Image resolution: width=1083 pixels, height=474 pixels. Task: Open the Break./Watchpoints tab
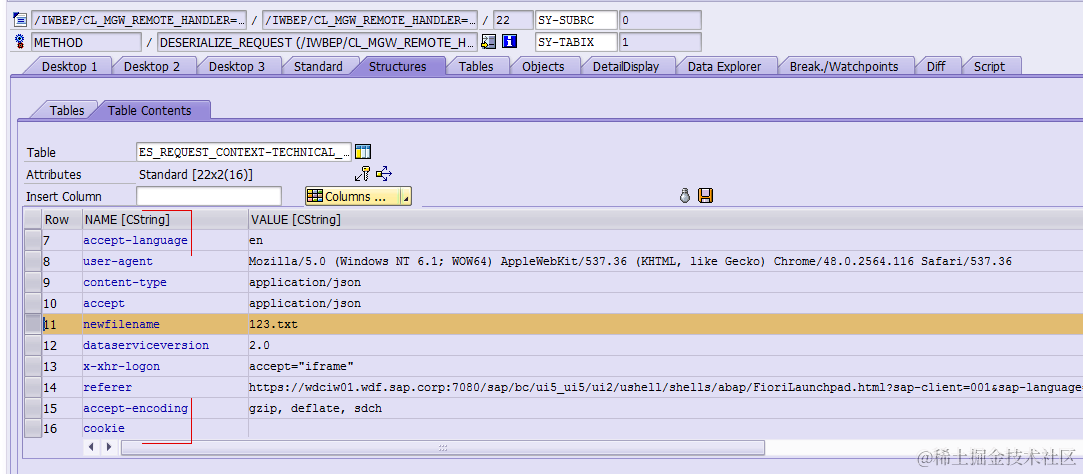pyautogui.click(x=843, y=66)
